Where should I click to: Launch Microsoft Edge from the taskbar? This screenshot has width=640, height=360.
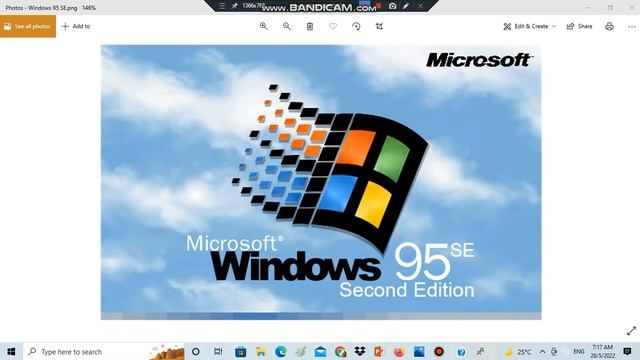280,351
